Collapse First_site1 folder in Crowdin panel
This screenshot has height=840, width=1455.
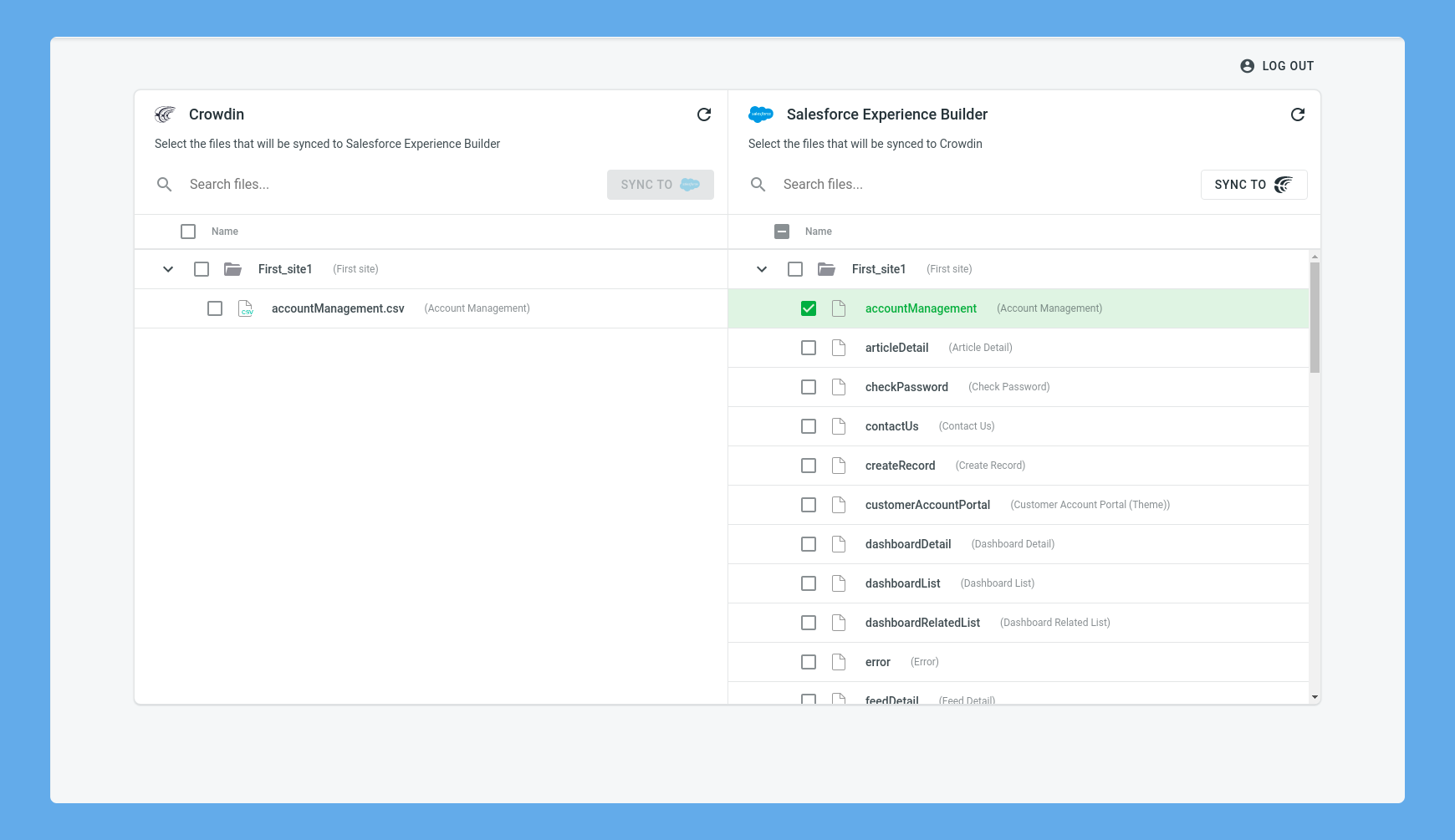coord(168,269)
